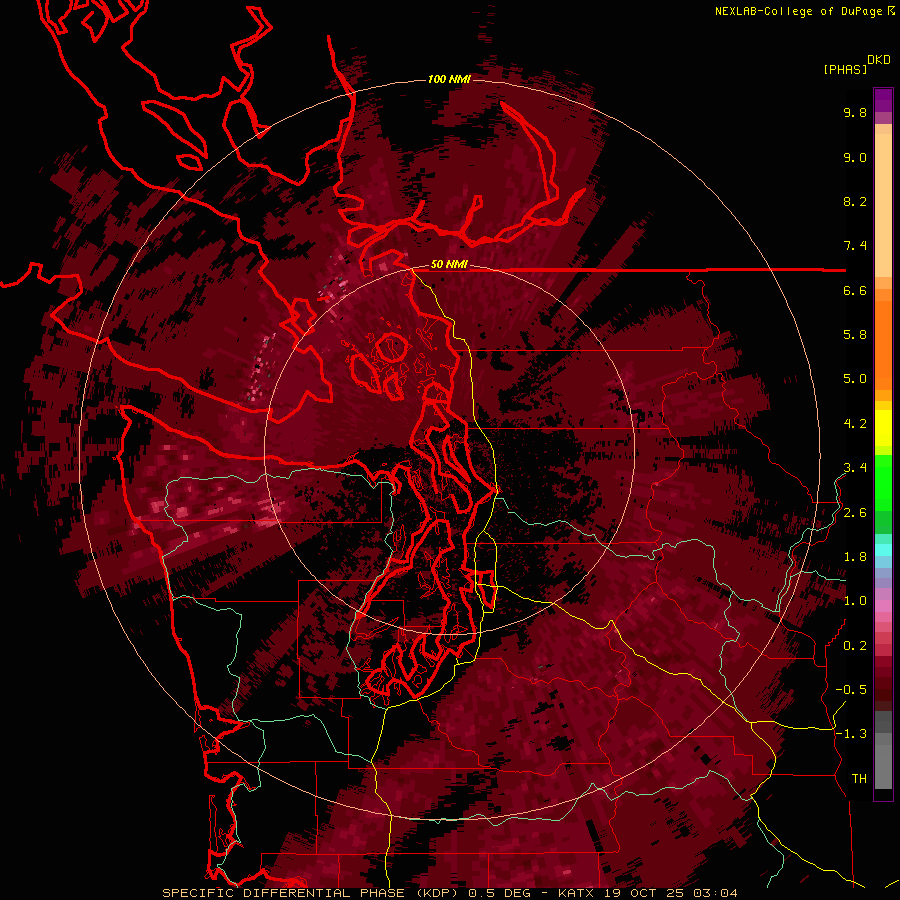
Task: Click the -0.5 legend value
Action: (851, 690)
